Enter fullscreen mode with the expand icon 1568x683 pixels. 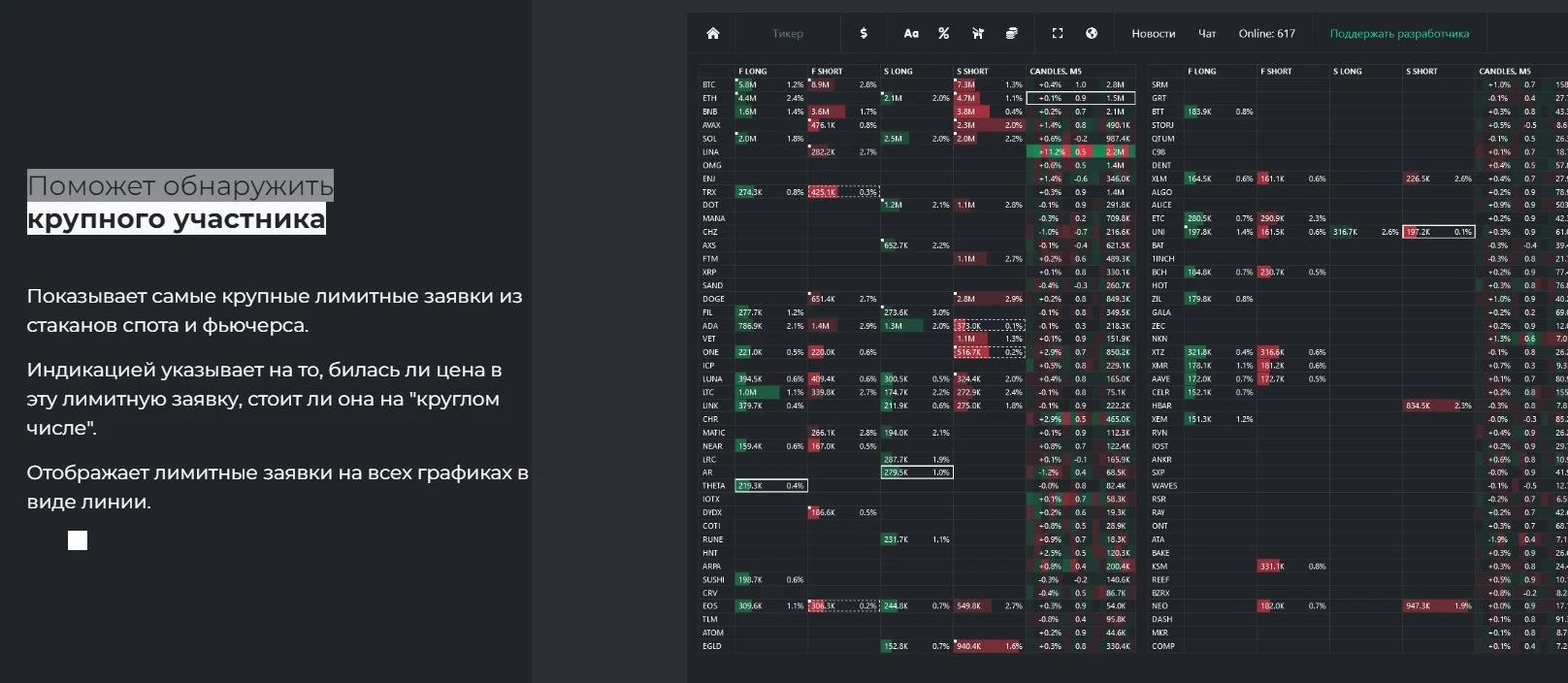[1058, 33]
